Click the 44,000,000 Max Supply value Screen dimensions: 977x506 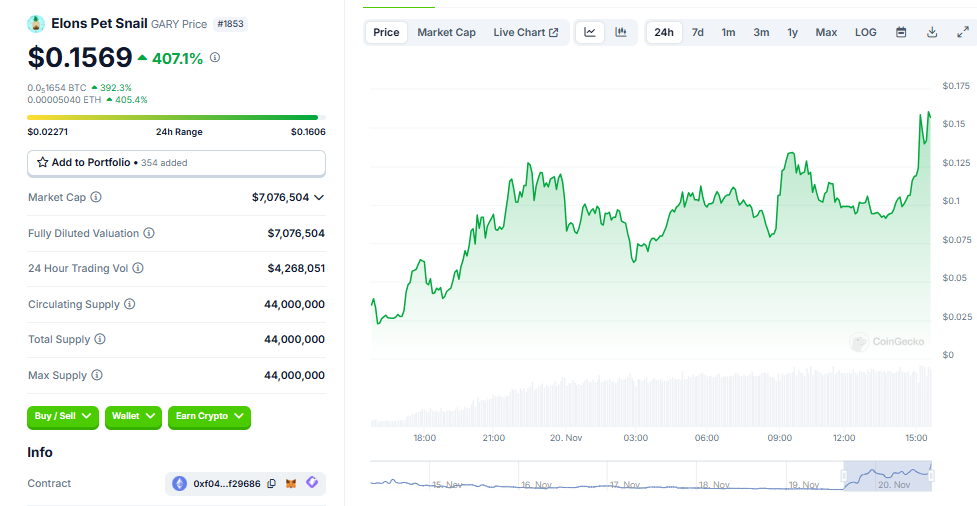(294, 375)
